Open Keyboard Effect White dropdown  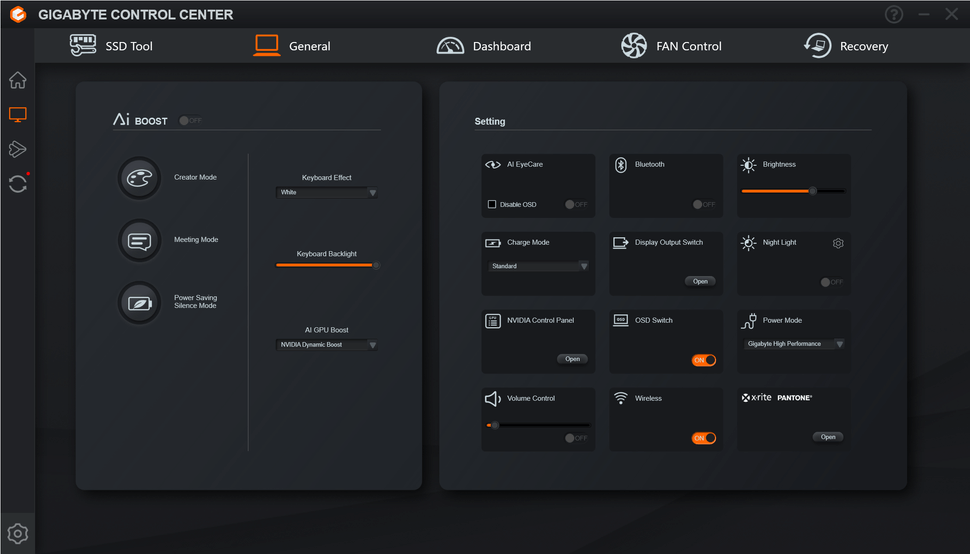[x=327, y=192]
